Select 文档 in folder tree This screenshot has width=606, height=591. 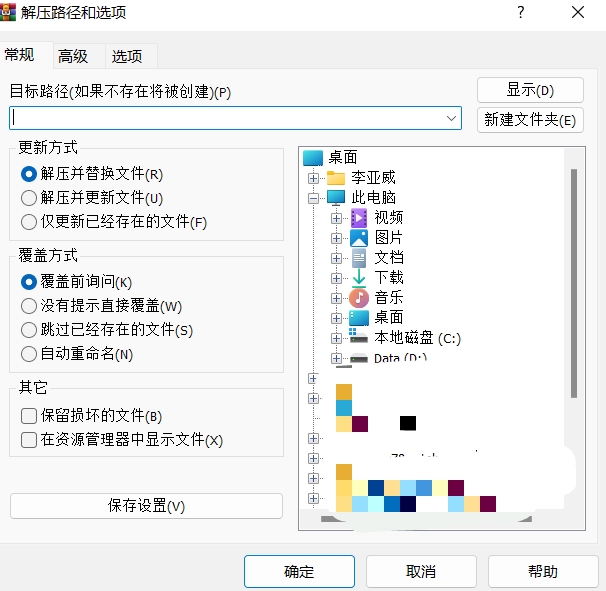[x=389, y=258]
